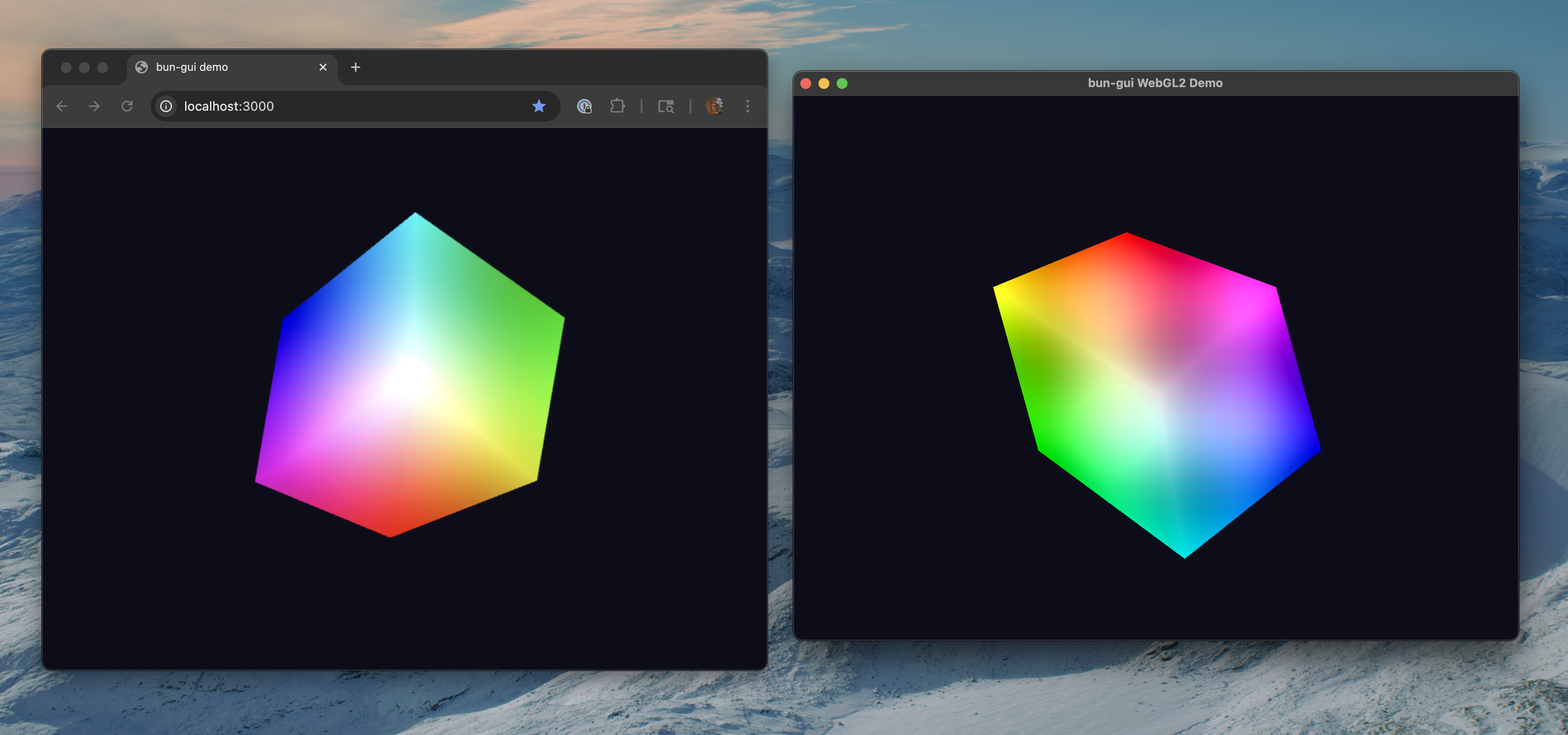Open a new browser tab
The image size is (1568, 735).
356,67
